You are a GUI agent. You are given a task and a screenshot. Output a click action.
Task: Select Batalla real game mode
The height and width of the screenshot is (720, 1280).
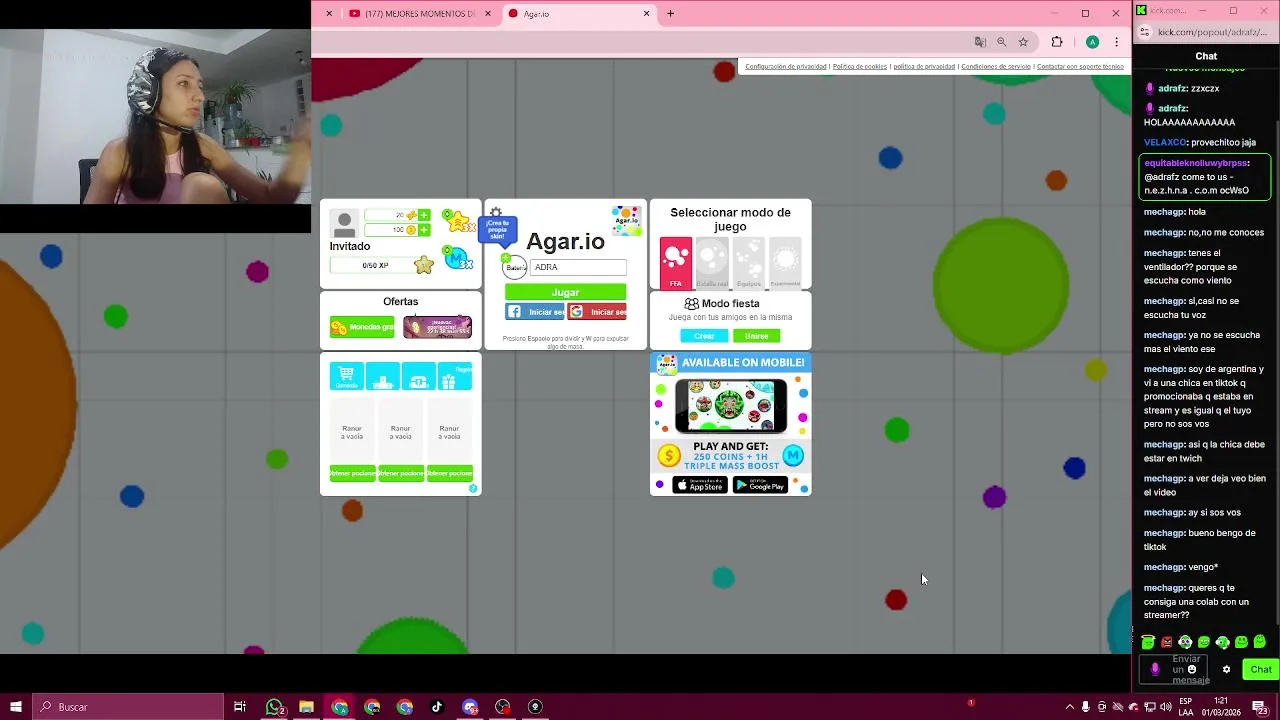point(712,263)
